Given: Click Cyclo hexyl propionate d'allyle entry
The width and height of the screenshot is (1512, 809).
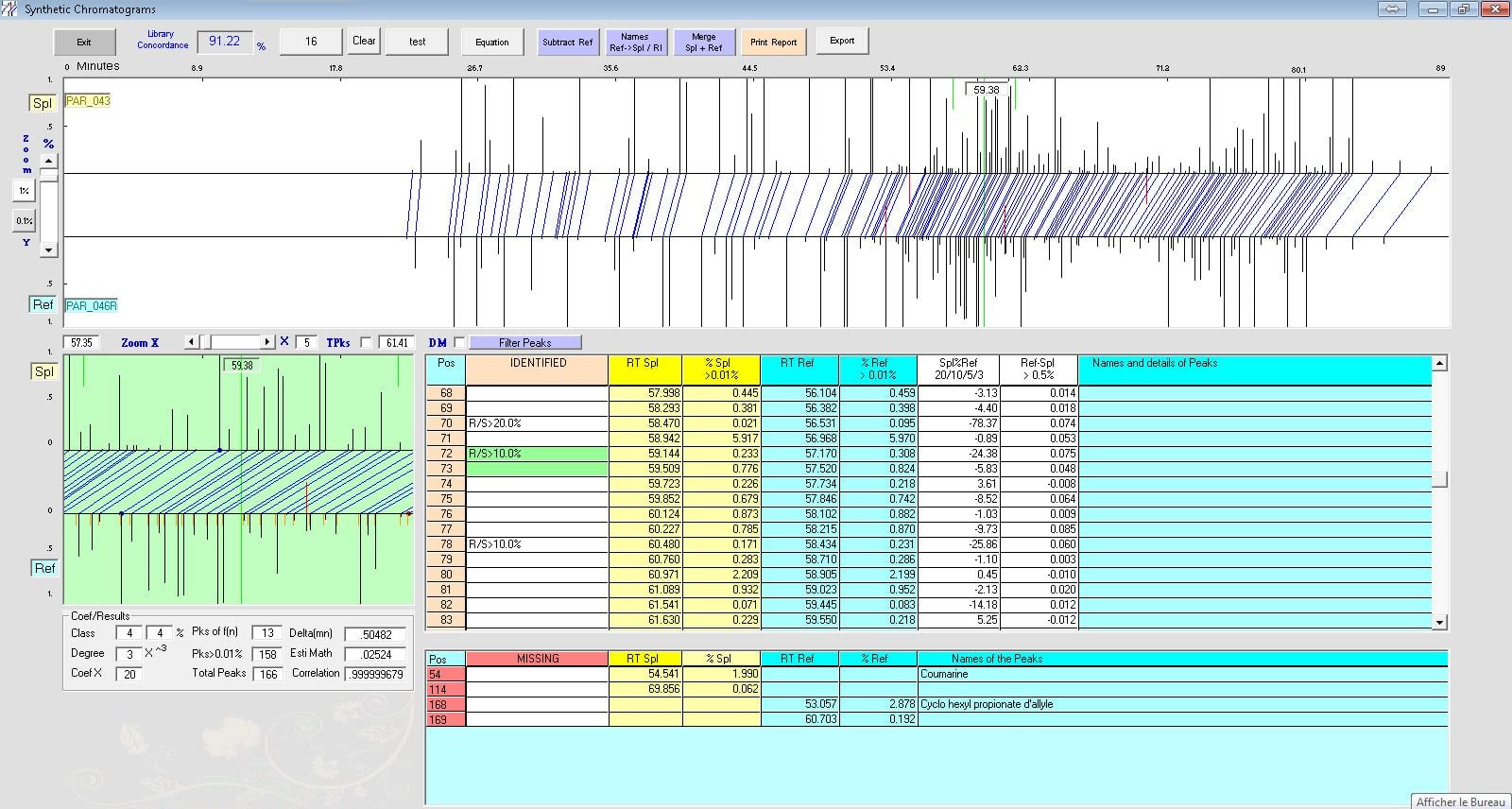Looking at the screenshot, I should pos(987,704).
